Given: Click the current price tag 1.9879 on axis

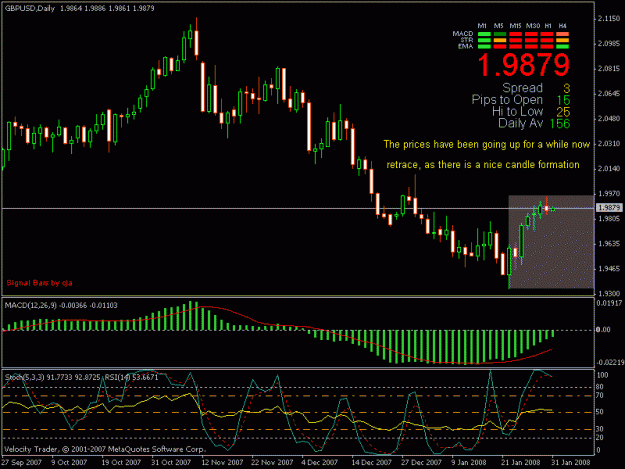Looking at the screenshot, I should click(x=609, y=208).
